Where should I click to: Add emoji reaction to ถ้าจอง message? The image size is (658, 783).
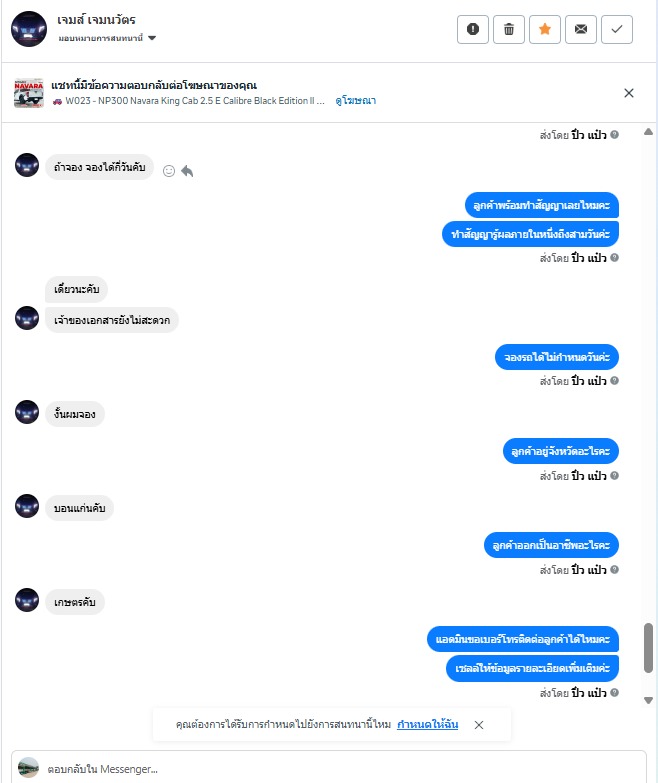(169, 171)
